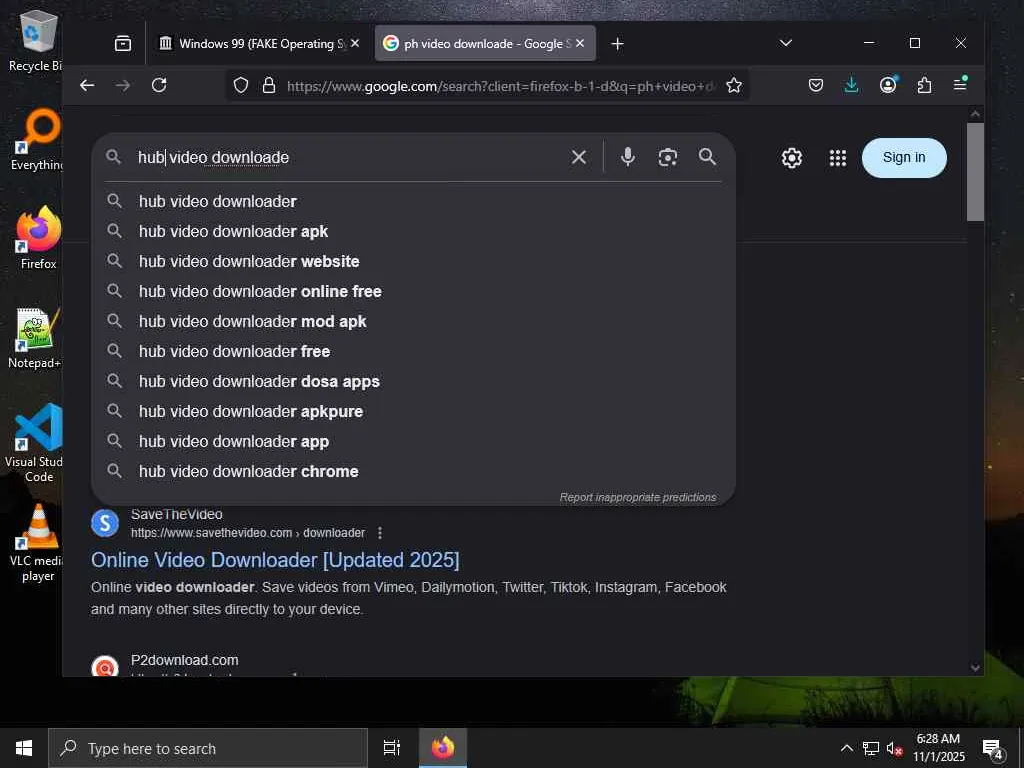This screenshot has width=1024, height=768.
Task: Open notification center icon
Action: click(x=993, y=749)
